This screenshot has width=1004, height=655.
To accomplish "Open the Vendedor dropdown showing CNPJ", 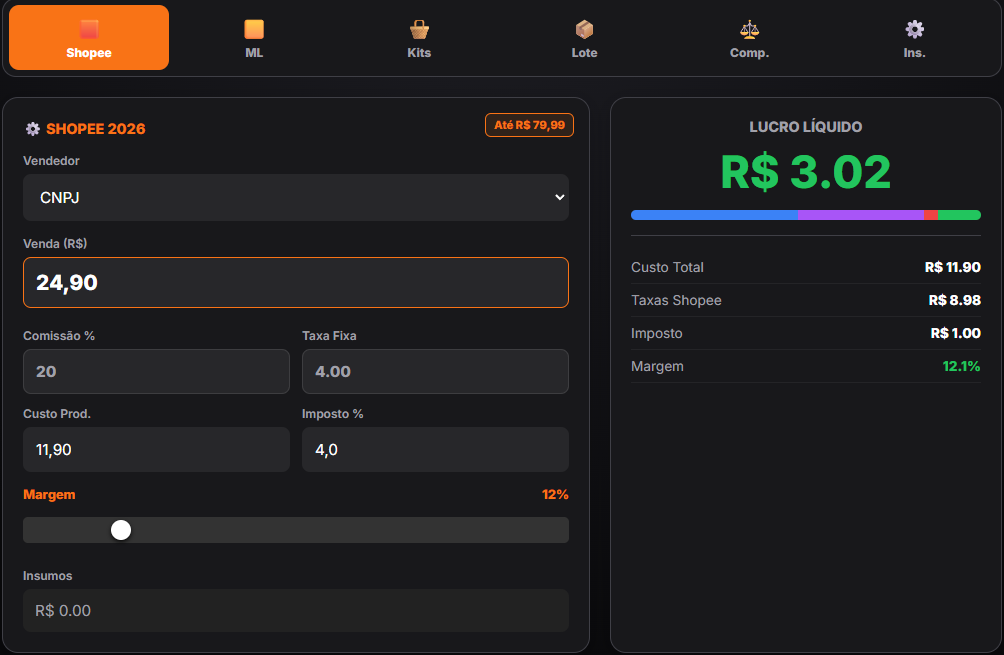I will (296, 198).
